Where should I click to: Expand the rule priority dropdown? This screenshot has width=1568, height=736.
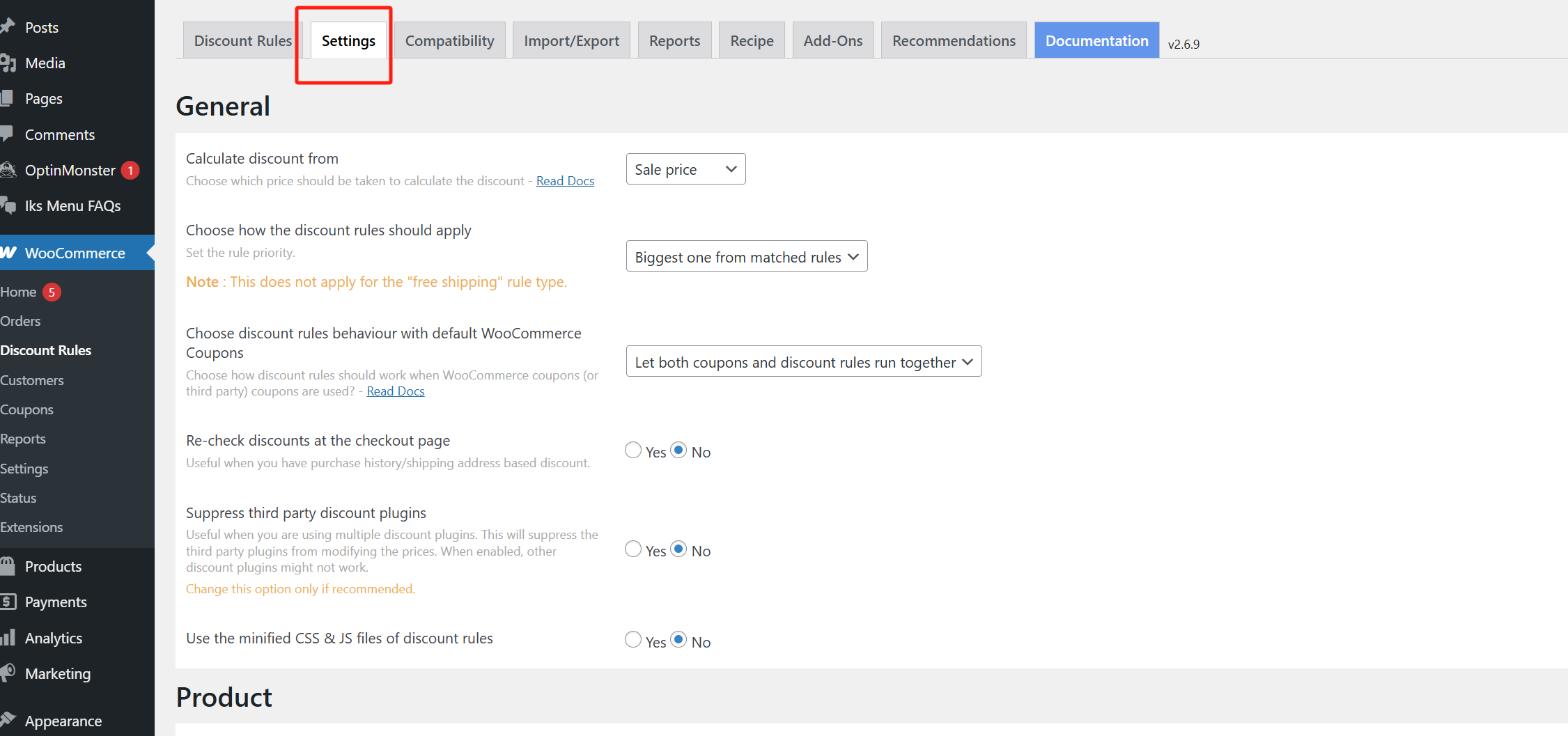(x=746, y=256)
